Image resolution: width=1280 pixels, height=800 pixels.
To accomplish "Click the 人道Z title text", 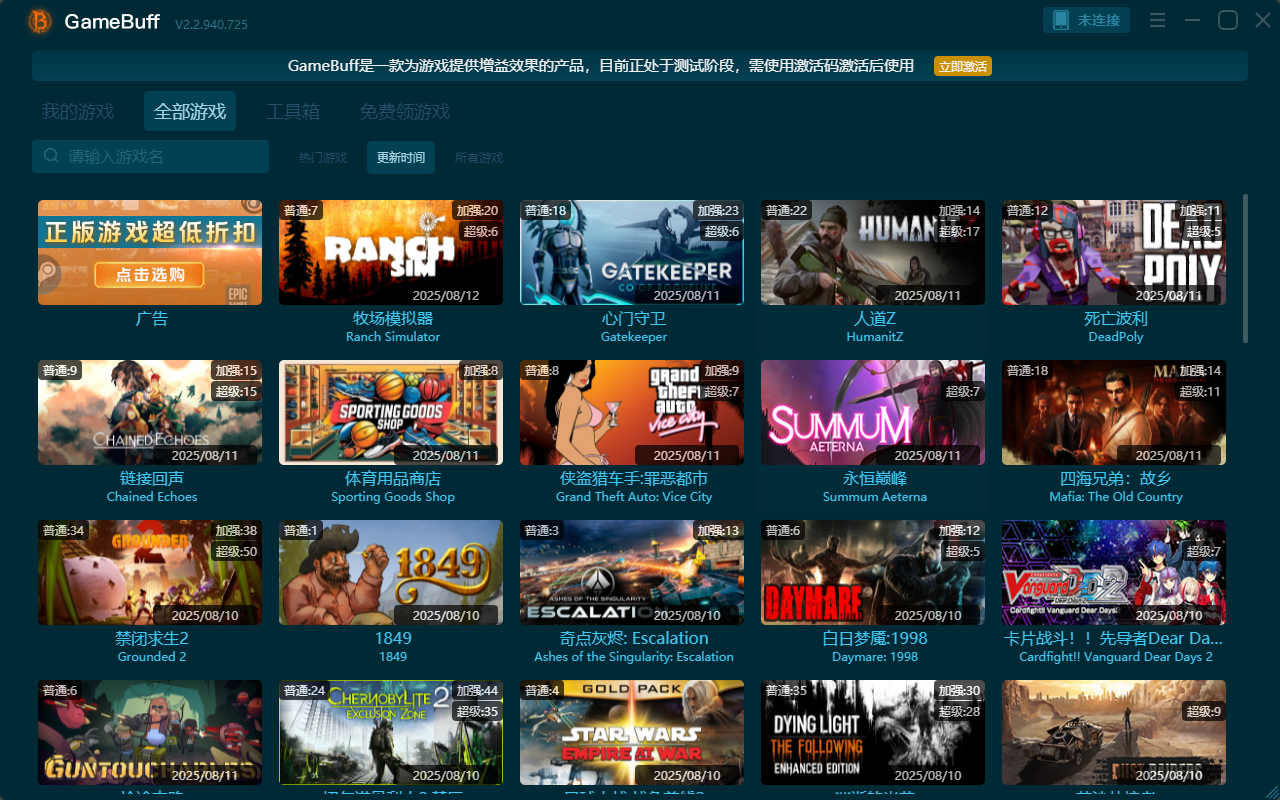I will 875,318.
